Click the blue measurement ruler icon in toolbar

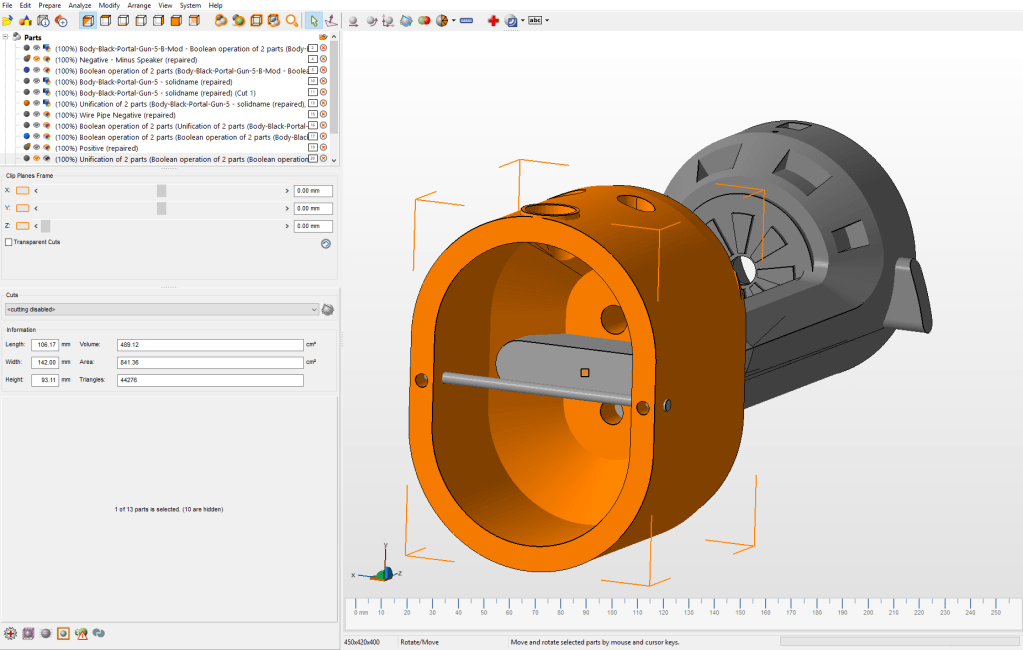tap(466, 20)
